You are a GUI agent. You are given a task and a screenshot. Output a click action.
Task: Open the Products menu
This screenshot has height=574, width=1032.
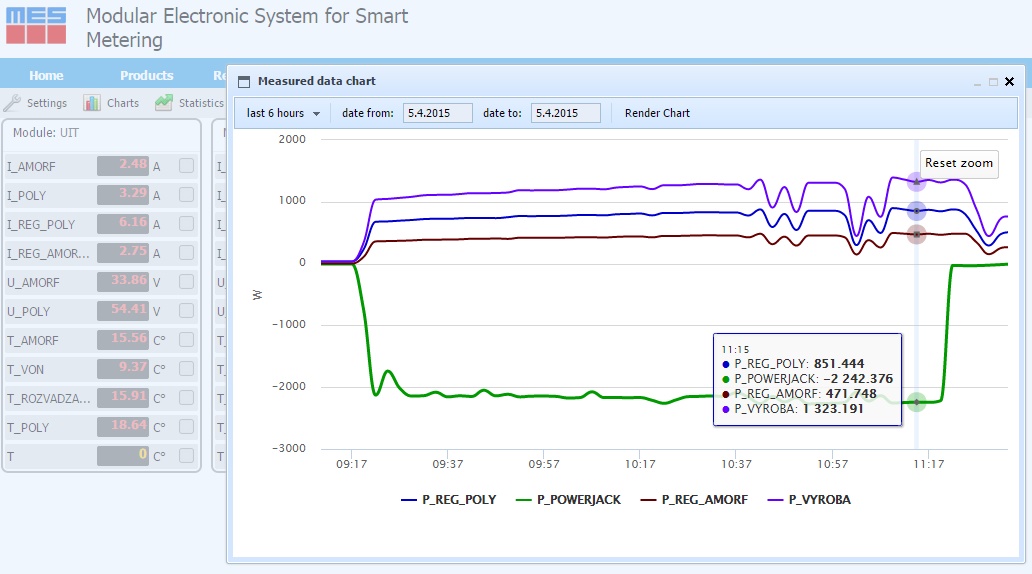[x=147, y=76]
